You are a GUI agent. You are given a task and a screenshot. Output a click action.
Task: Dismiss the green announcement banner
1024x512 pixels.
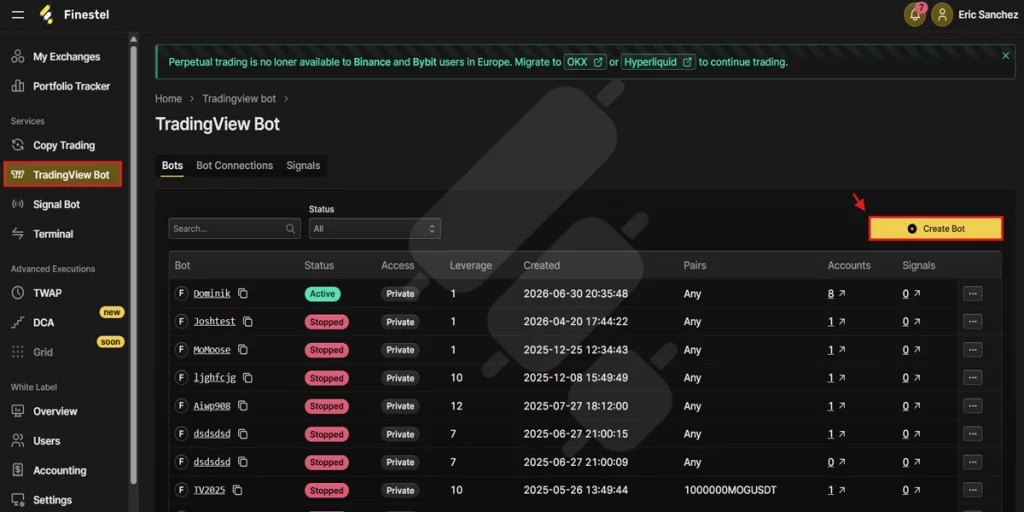1006,56
